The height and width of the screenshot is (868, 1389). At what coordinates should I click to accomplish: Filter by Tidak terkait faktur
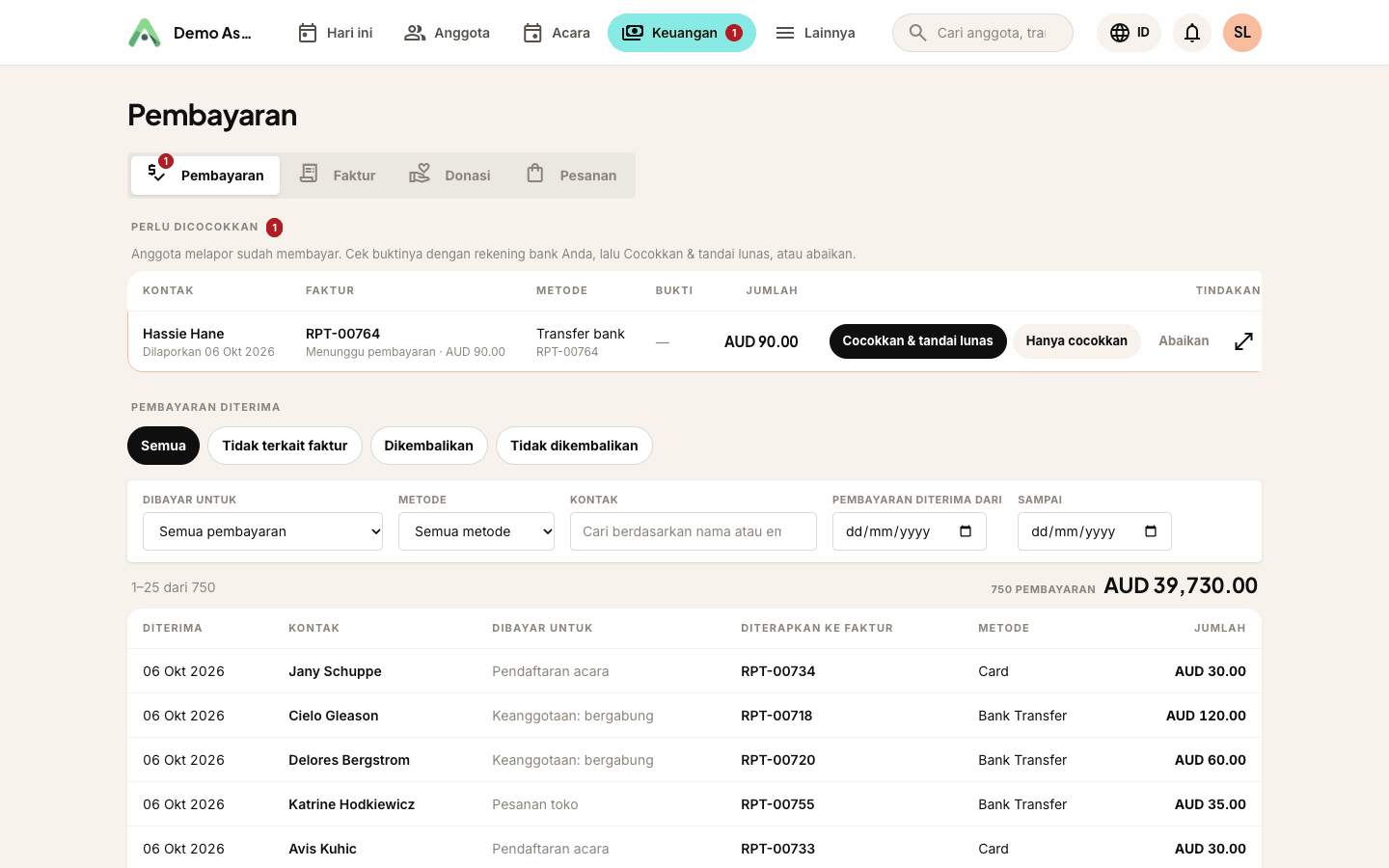point(285,446)
